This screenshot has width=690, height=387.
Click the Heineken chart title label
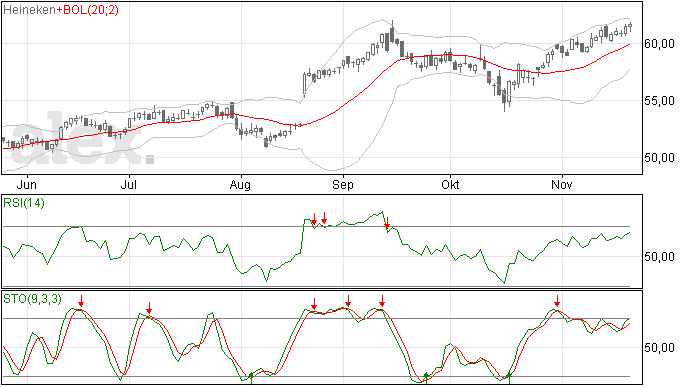click(x=29, y=10)
